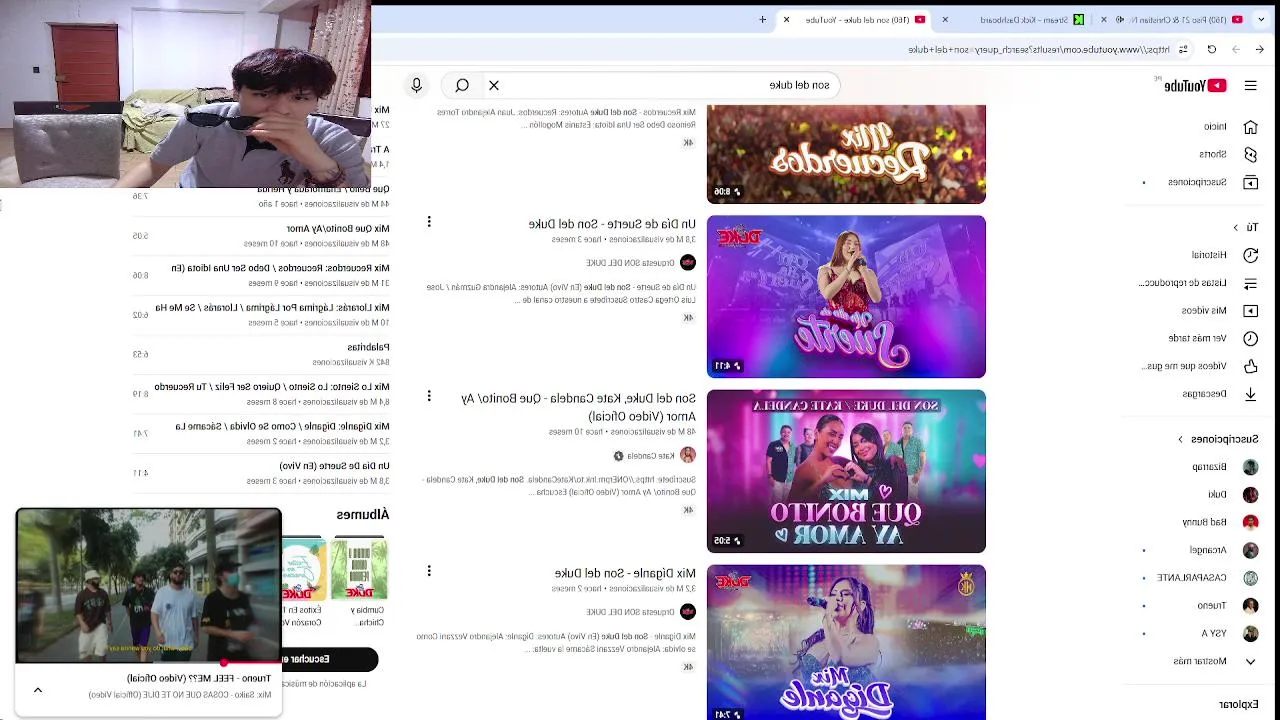Open a new browser tab

tap(762, 19)
